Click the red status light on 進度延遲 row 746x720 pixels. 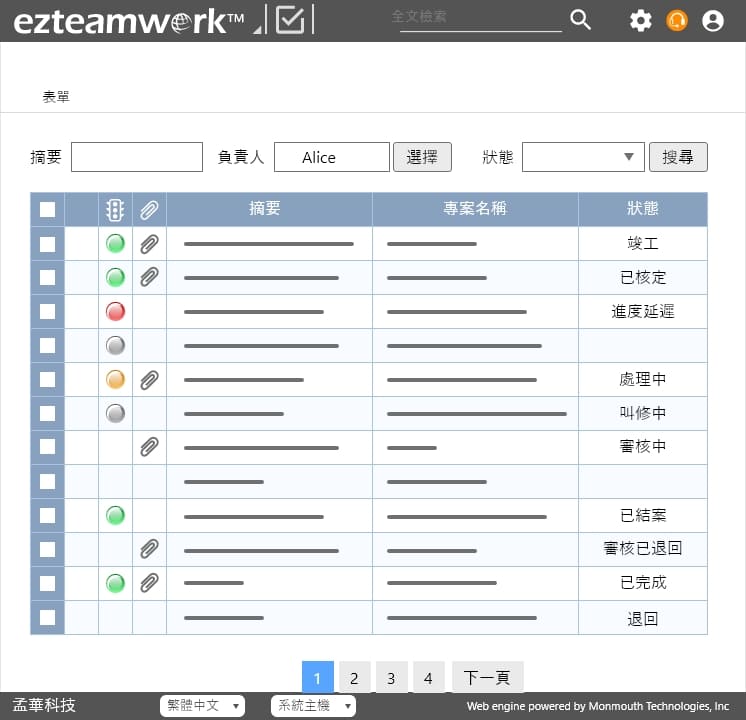[115, 311]
